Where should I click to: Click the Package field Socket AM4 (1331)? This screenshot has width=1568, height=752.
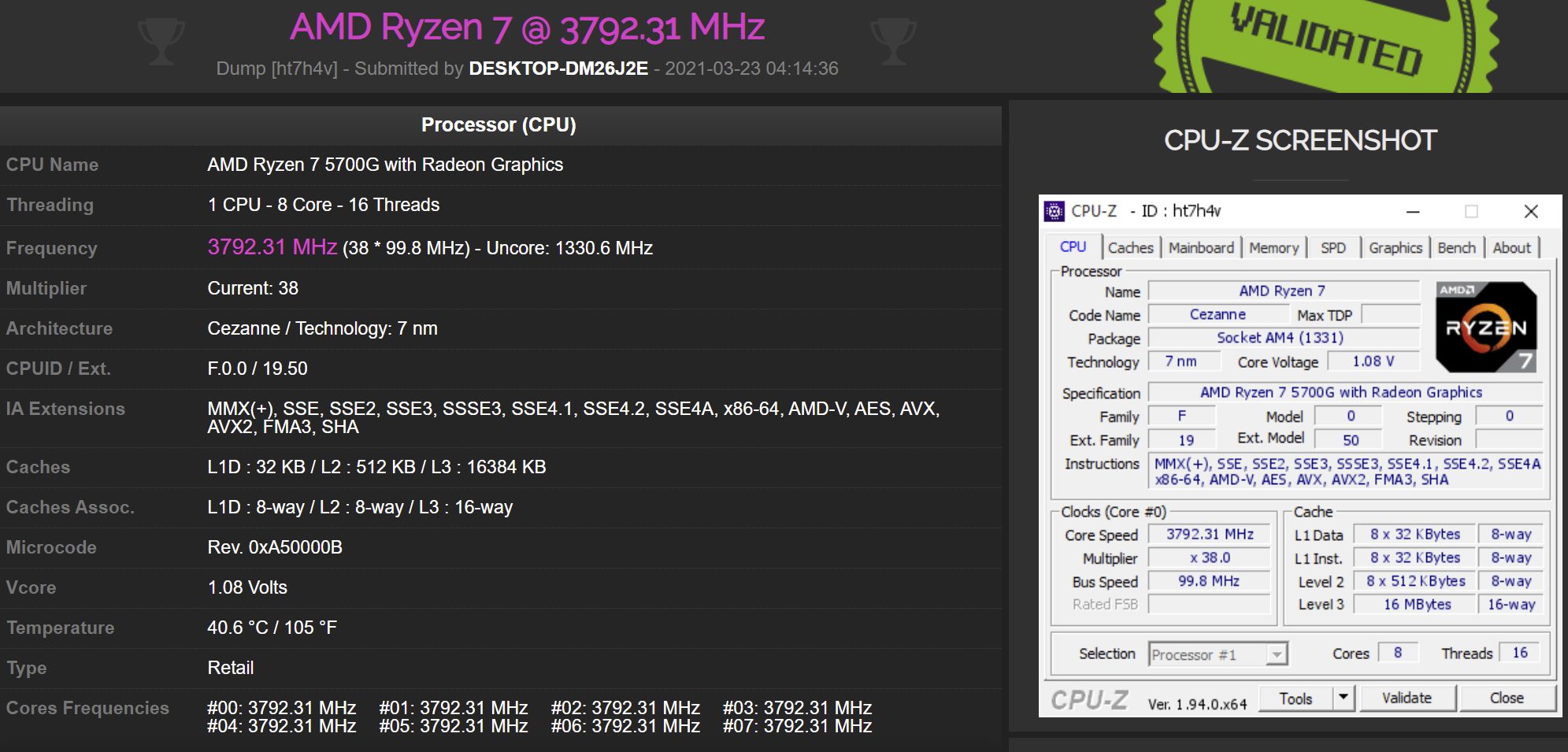click(1284, 339)
